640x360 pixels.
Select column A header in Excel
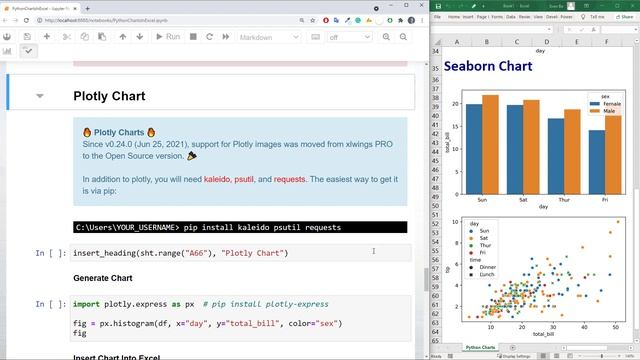(x=457, y=42)
